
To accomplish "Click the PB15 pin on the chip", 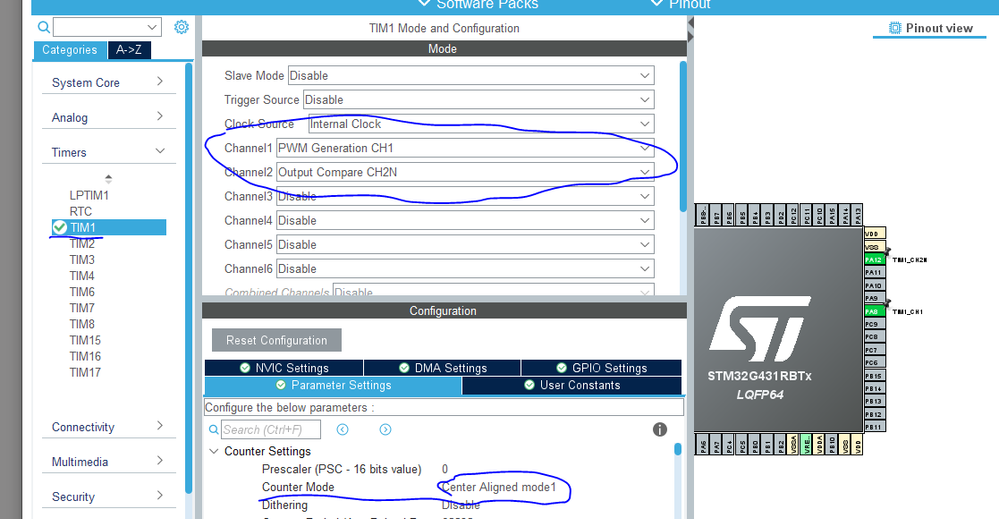I will click(x=874, y=376).
